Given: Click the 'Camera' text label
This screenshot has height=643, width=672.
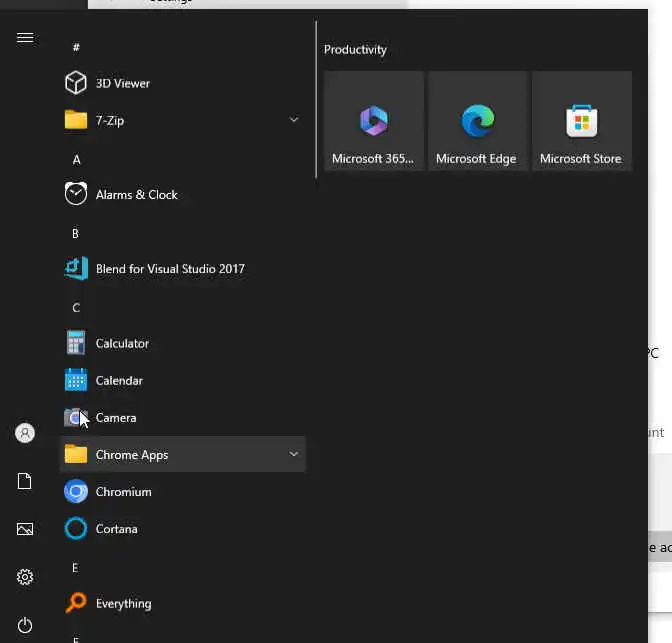Looking at the screenshot, I should pyautogui.click(x=116, y=418).
